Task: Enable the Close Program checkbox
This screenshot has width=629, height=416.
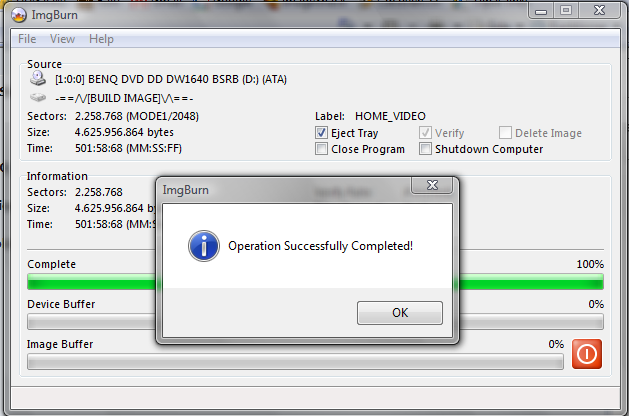Action: point(321,149)
